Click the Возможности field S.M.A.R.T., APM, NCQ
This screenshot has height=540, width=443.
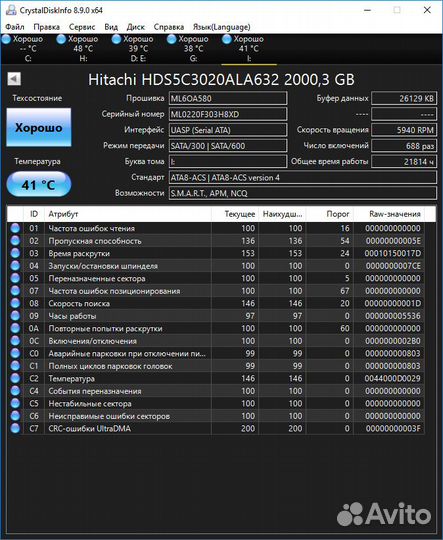click(x=303, y=193)
